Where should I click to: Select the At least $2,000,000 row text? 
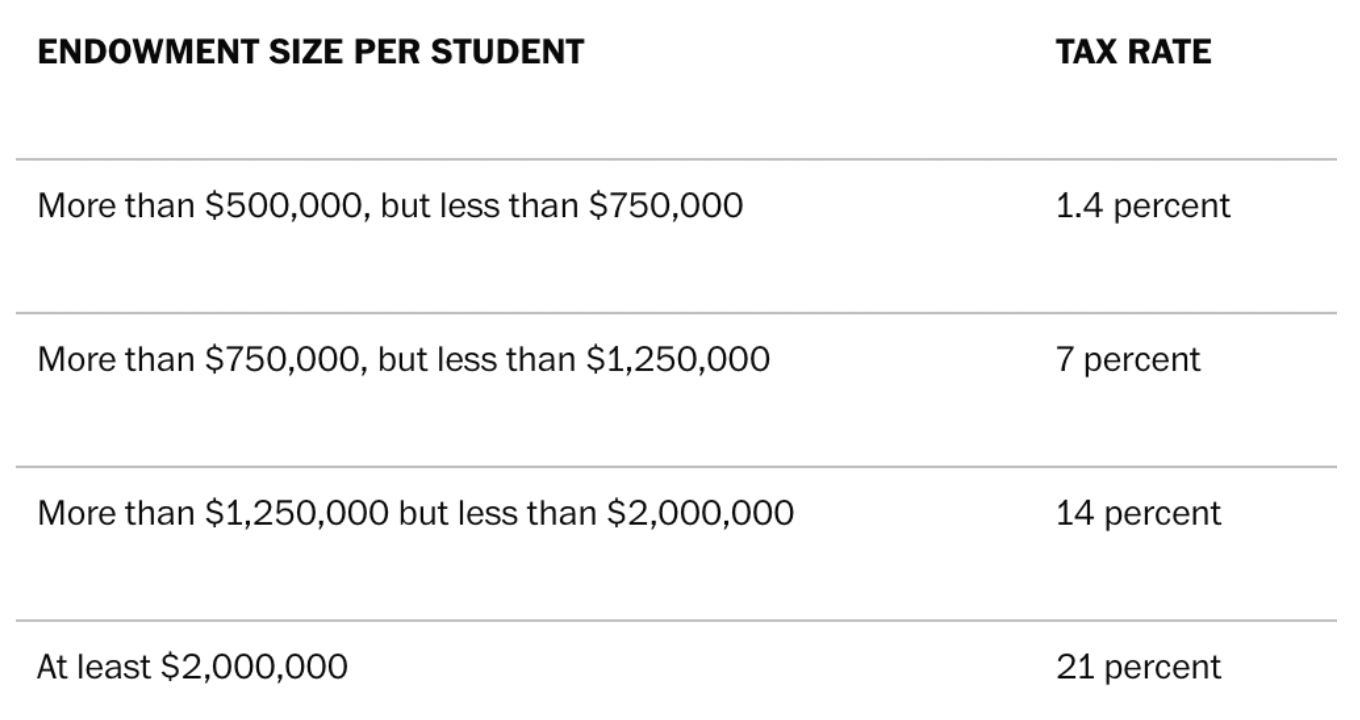point(192,666)
